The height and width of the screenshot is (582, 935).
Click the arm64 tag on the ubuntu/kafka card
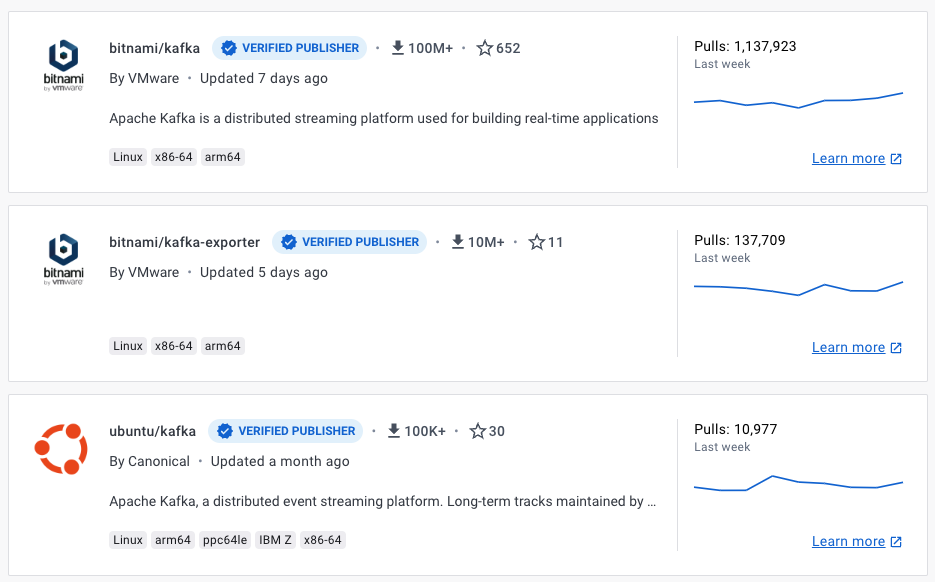click(173, 540)
